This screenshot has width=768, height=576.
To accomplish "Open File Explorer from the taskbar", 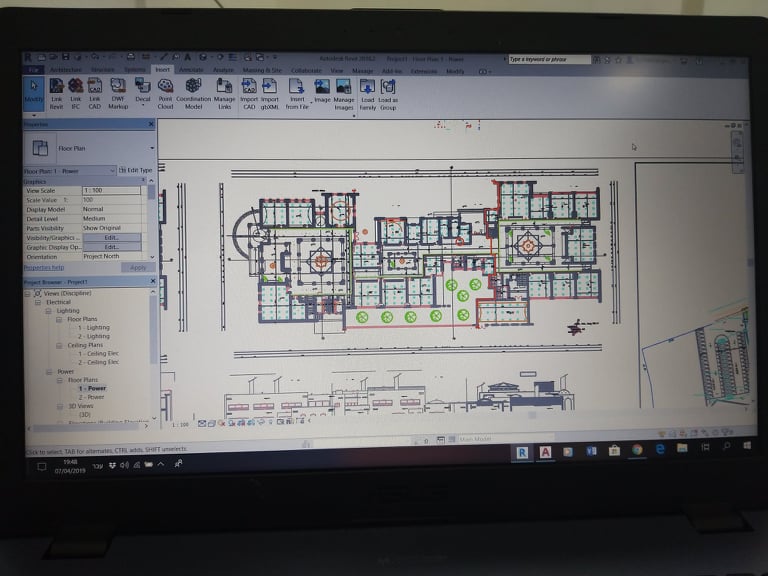I will click(x=682, y=448).
